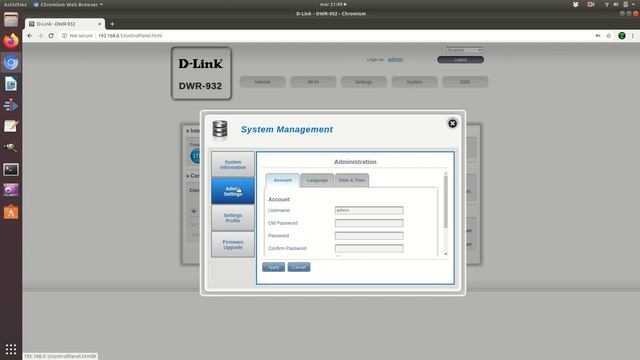
Task: Open the Chromium profile avatar
Action: [x=622, y=36]
